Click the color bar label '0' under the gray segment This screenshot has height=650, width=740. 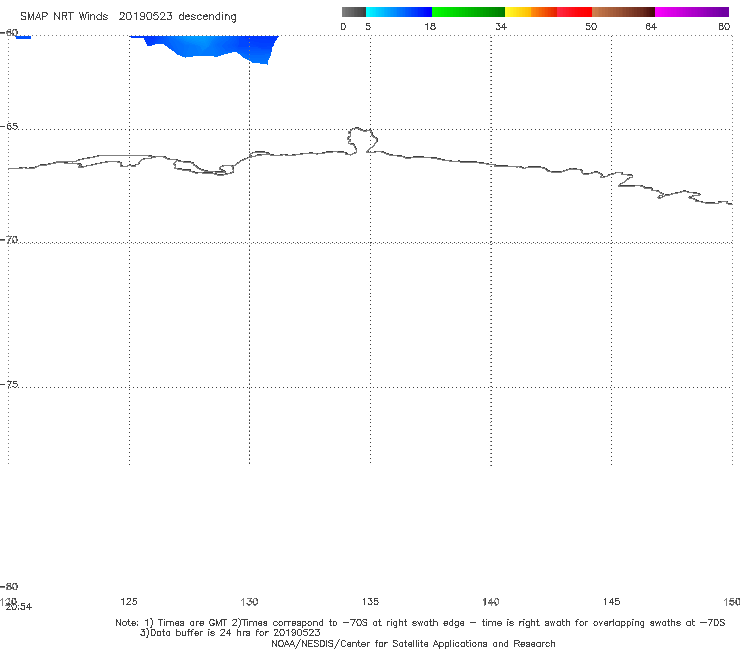coord(343,26)
